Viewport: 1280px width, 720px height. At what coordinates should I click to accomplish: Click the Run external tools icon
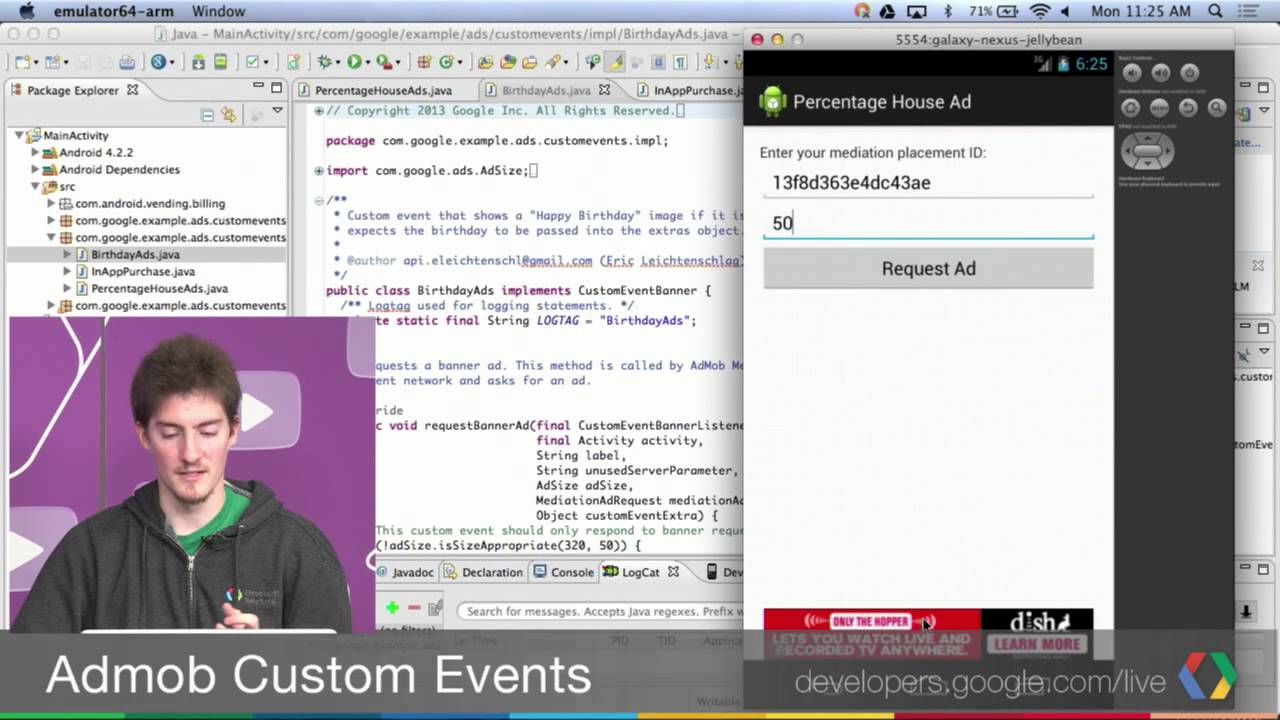coord(383,62)
